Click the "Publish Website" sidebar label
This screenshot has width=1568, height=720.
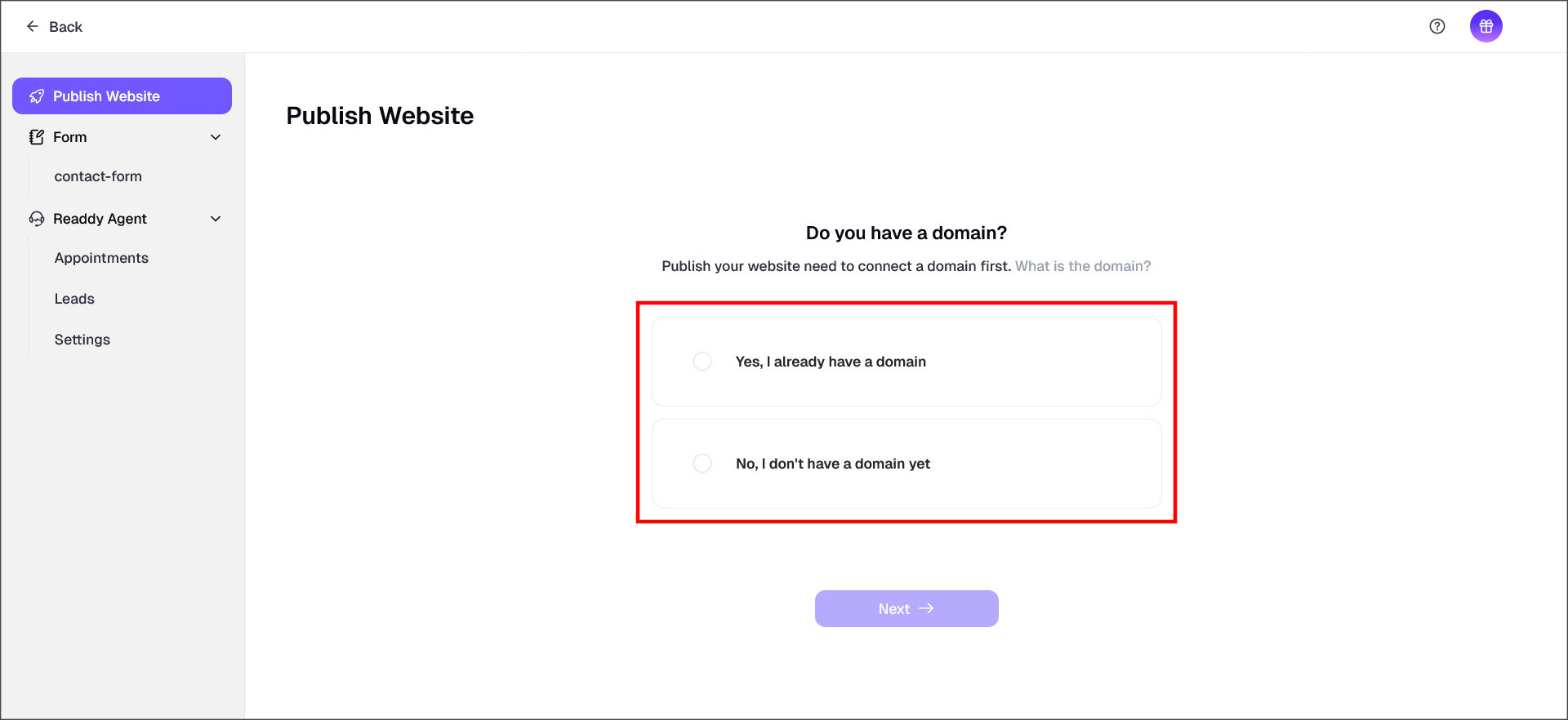(106, 96)
